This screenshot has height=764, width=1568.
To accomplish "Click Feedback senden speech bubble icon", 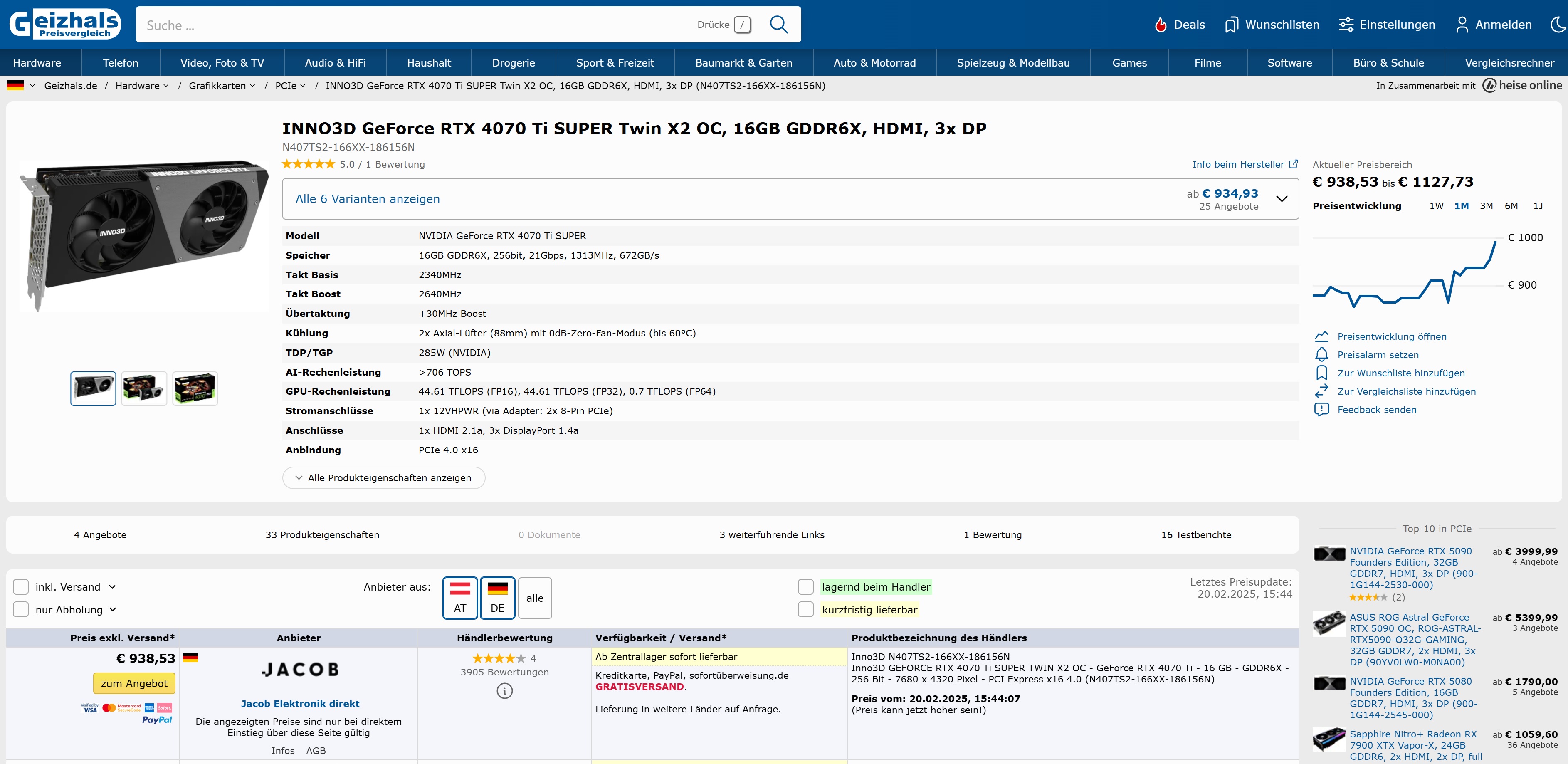I will click(1321, 410).
